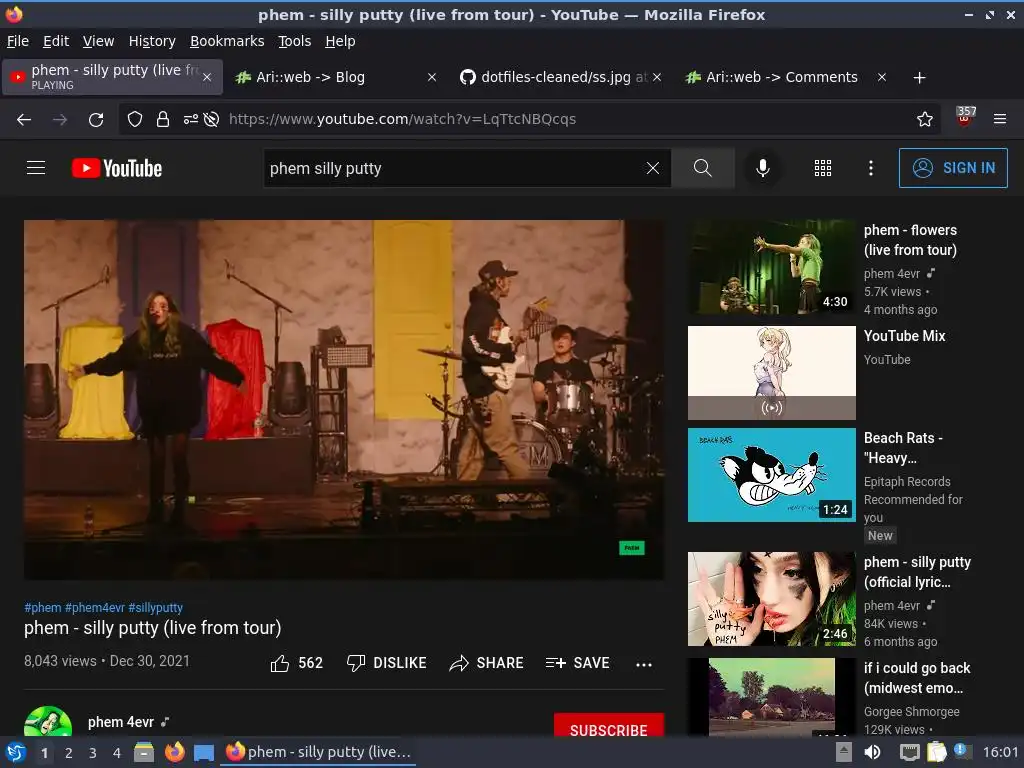The image size is (1024, 768).
Task: Click the YouTube search magnifier button
Action: click(703, 168)
